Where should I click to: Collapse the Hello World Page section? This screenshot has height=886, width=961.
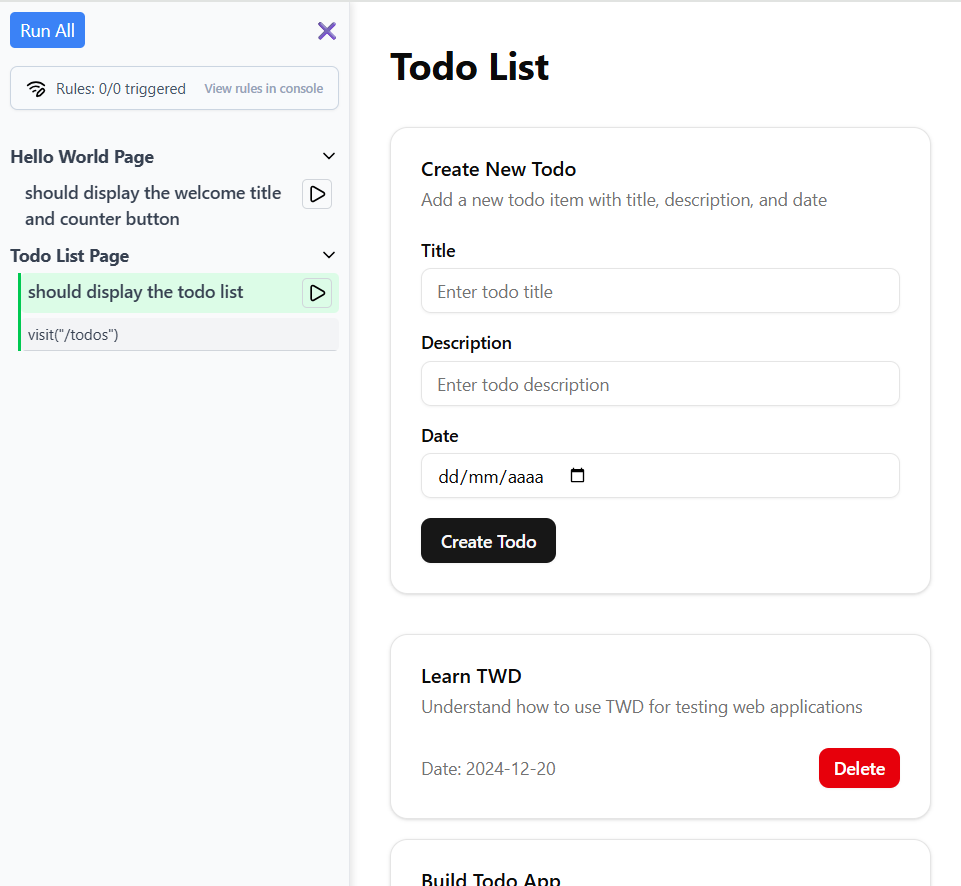coord(329,156)
